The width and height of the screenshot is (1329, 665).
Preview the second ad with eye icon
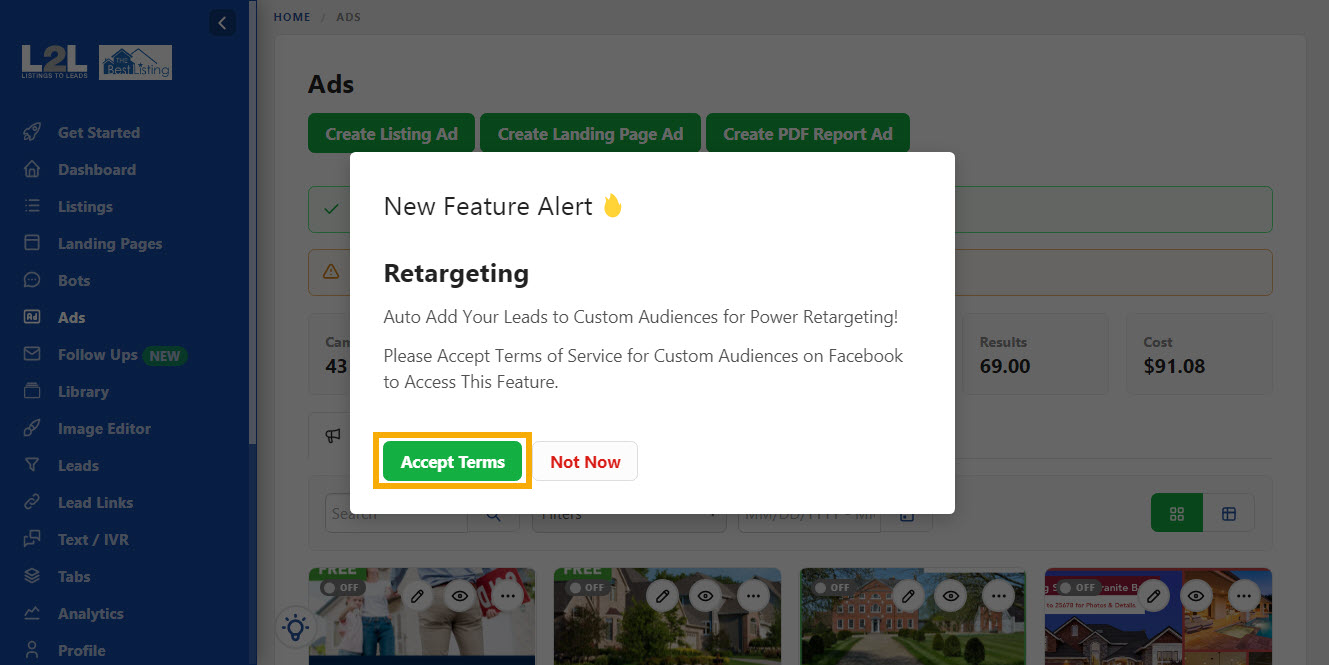(x=706, y=596)
